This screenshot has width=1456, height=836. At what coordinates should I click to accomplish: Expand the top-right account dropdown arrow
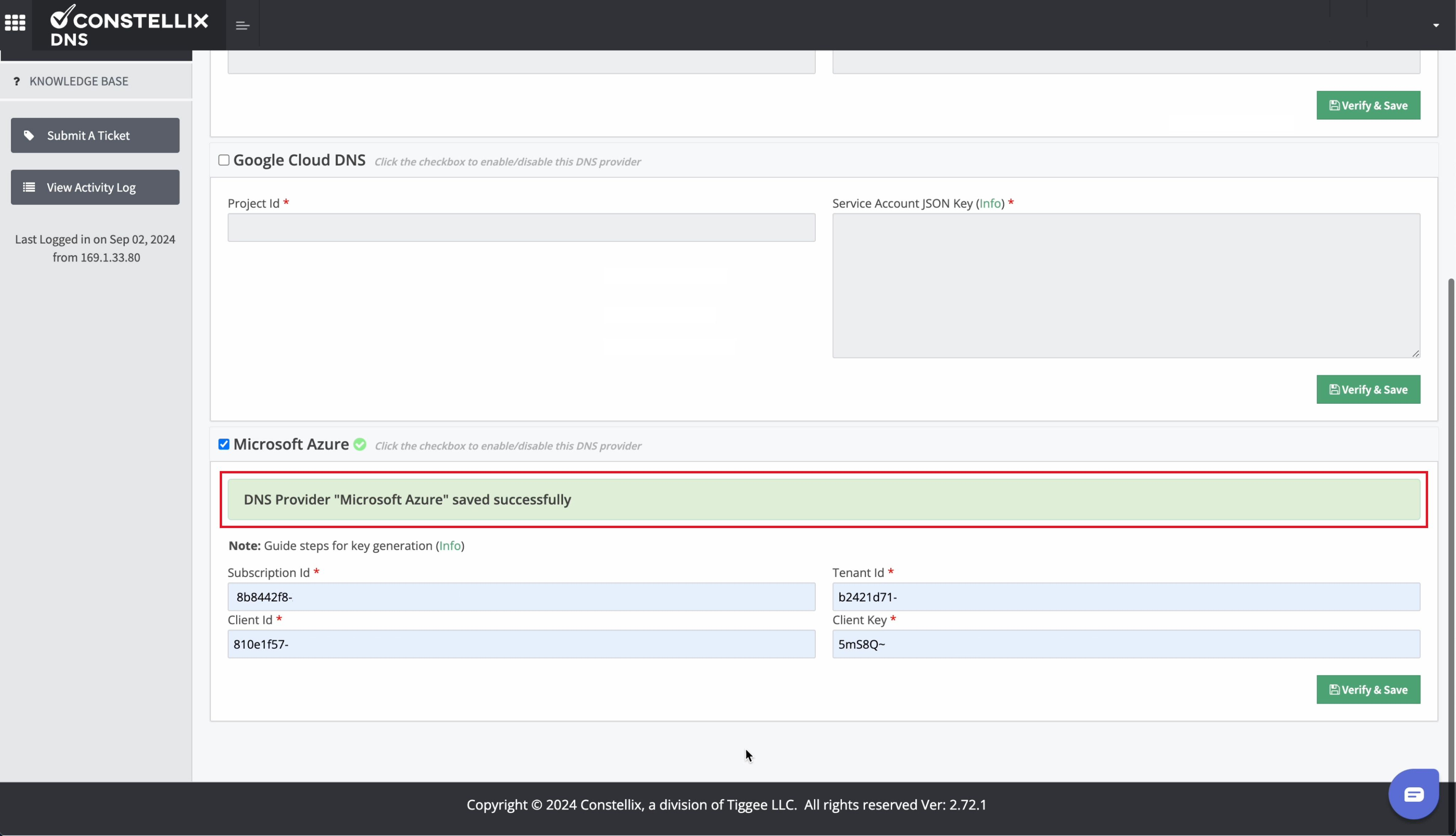[1435, 25]
